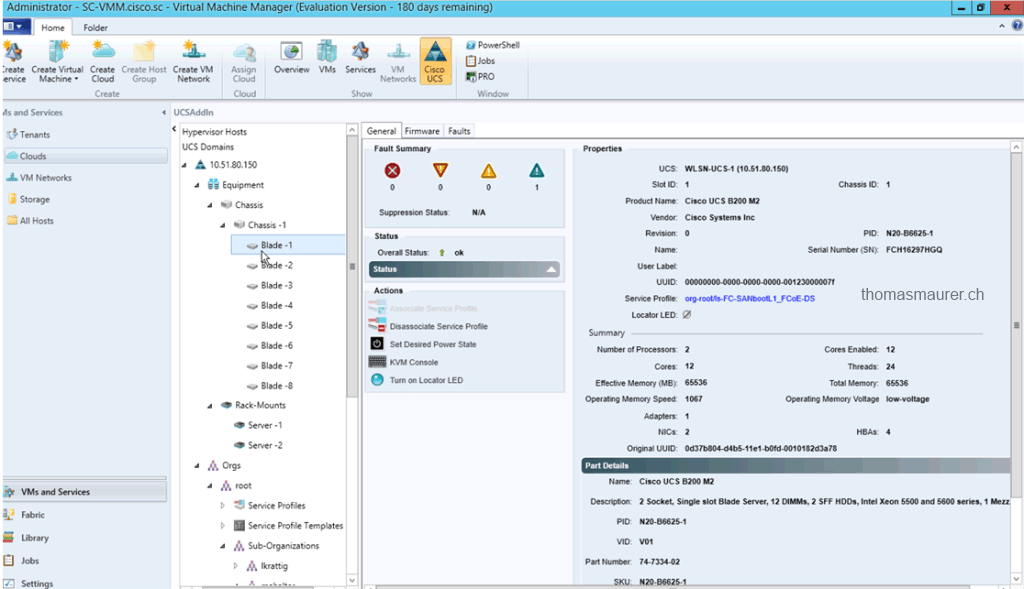Click the warning fault teal icon

click(x=537, y=170)
